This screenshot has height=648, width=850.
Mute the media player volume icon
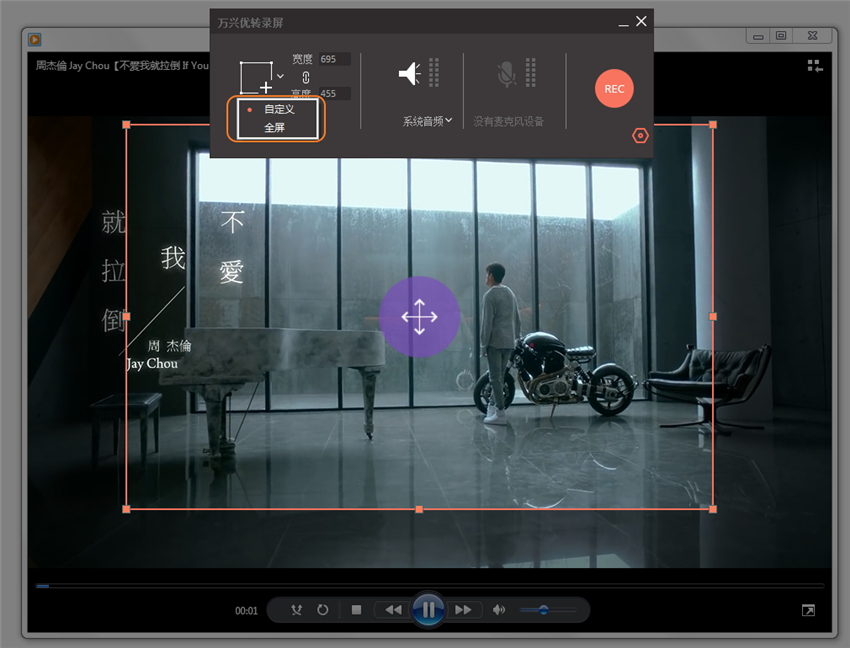499,610
